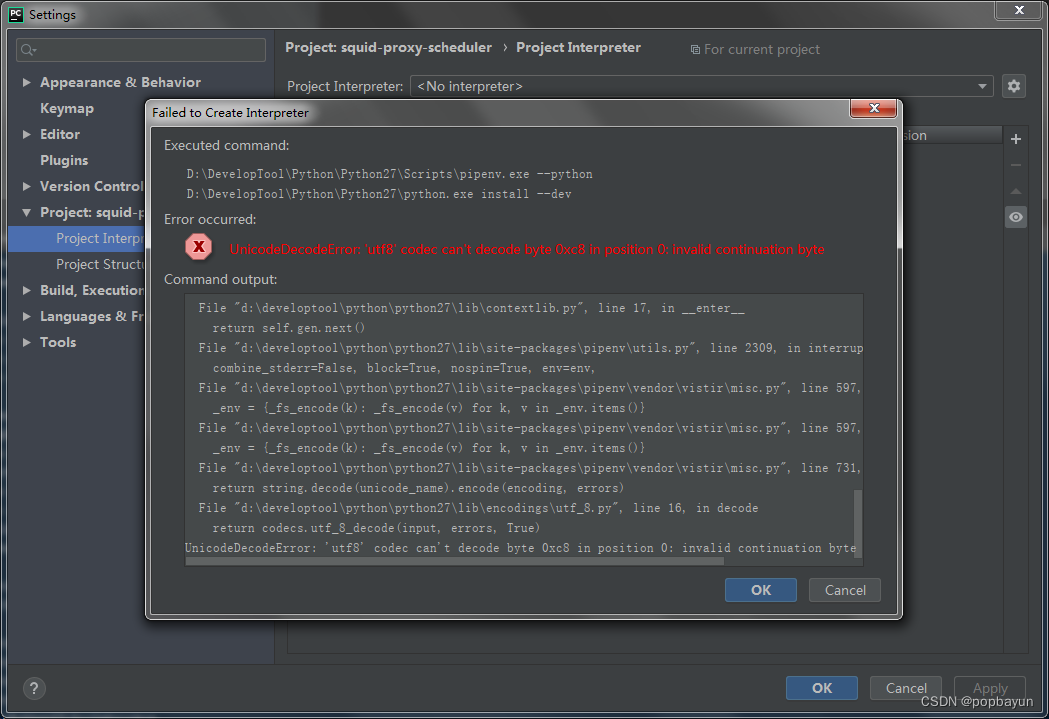Screen dimensions: 1049x719
Task: Click the upgrade package up-arrow icon
Action: click(1016, 191)
